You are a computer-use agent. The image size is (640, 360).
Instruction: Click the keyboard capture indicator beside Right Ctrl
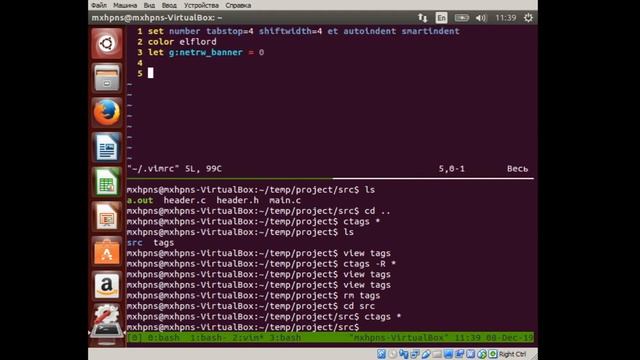pos(493,354)
